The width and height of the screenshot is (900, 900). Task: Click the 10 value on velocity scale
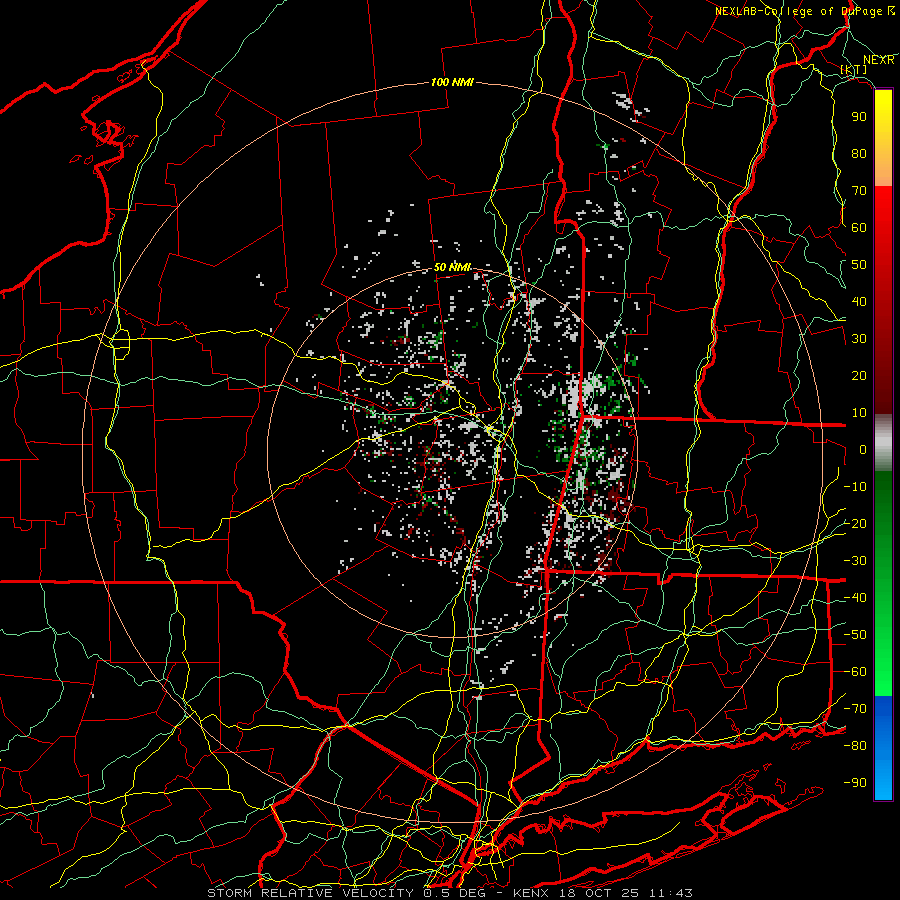(x=859, y=413)
